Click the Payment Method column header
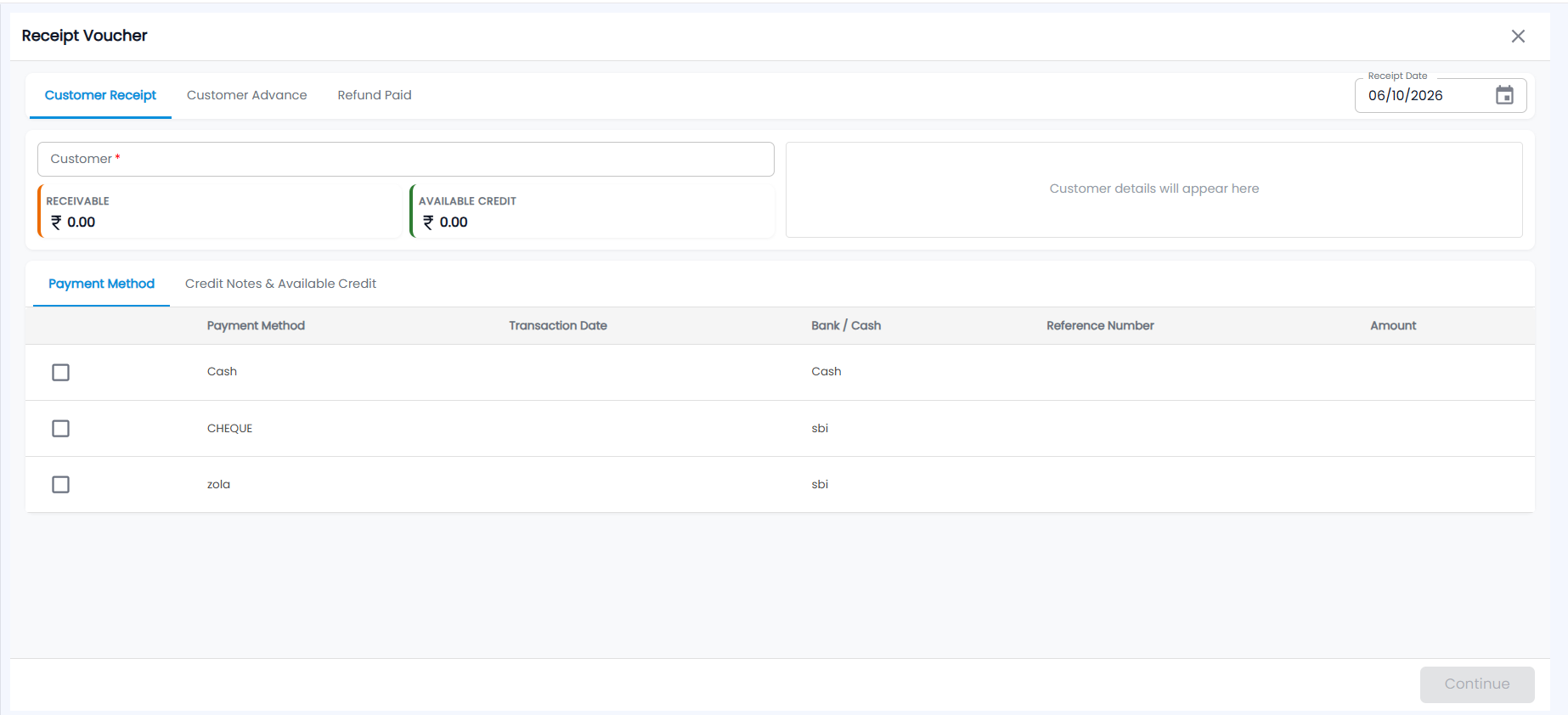The width and height of the screenshot is (1568, 715). (x=256, y=326)
